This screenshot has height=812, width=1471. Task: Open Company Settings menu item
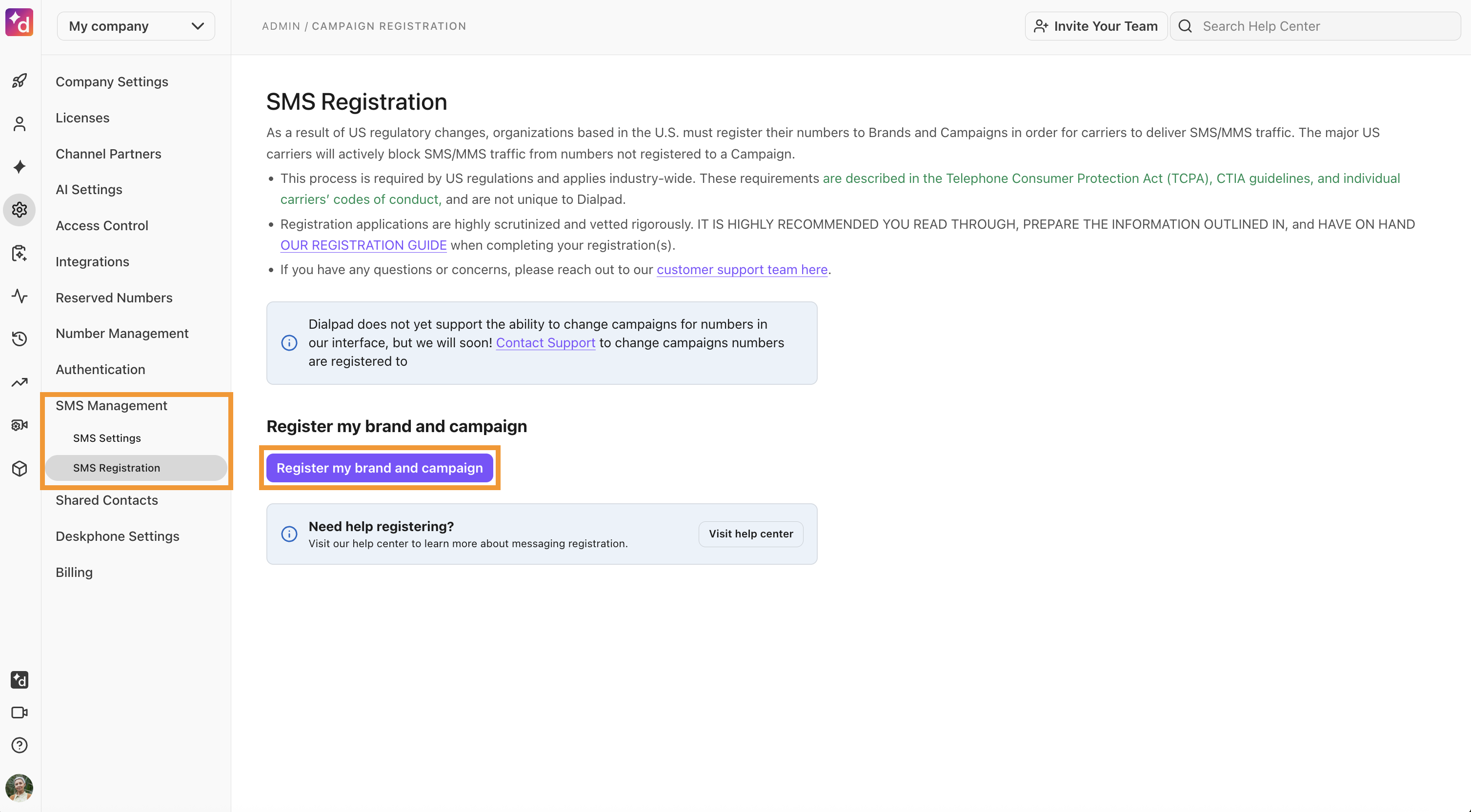(112, 81)
